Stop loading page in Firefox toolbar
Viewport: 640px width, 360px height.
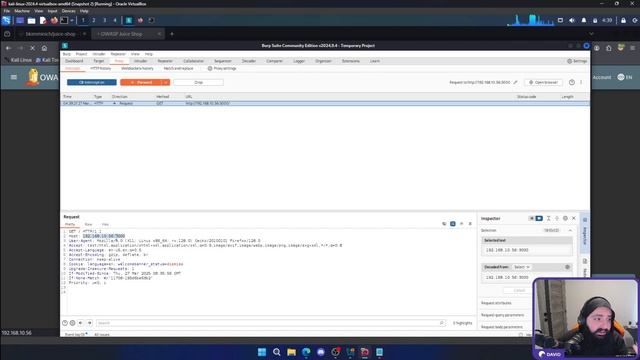33,48
